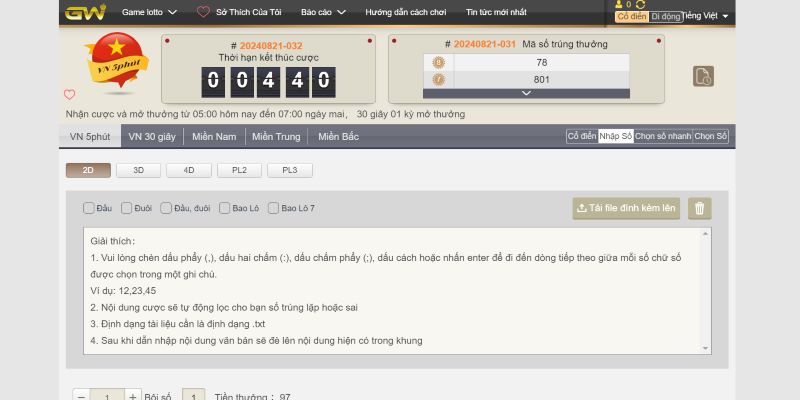Click the text area scrollbar down arrow
800x400 pixels.
click(x=706, y=348)
